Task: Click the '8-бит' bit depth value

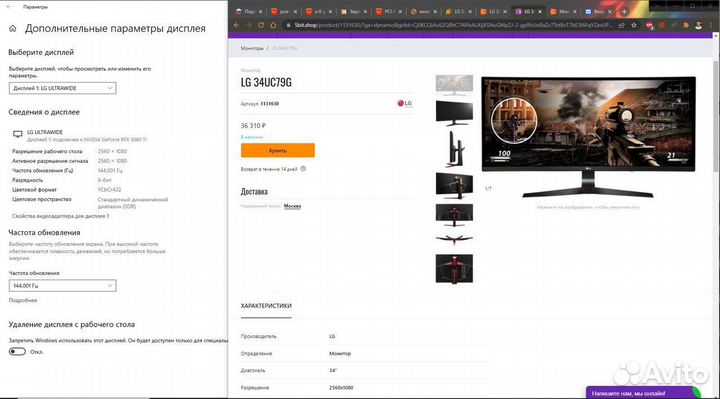Action: pos(105,180)
